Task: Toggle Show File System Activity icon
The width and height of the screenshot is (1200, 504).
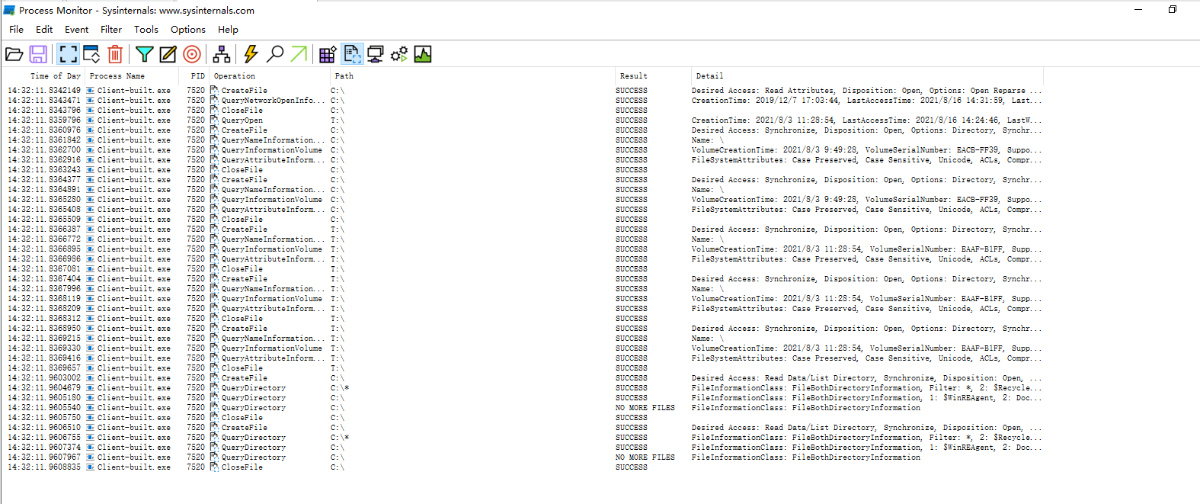Action: coord(352,54)
